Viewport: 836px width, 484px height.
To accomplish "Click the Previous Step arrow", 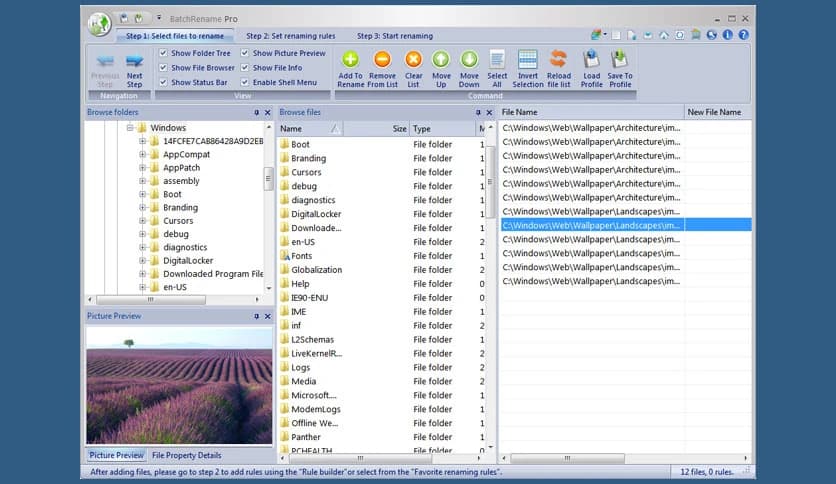I will click(105, 61).
